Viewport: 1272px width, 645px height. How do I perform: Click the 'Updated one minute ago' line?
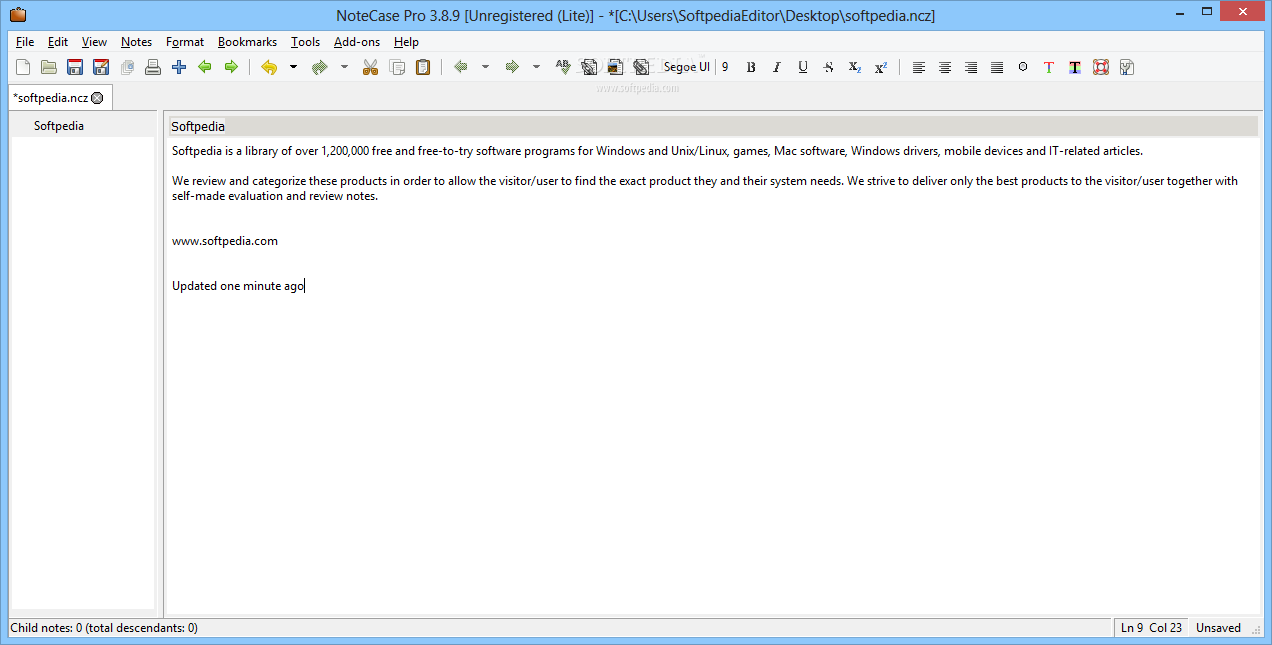238,286
